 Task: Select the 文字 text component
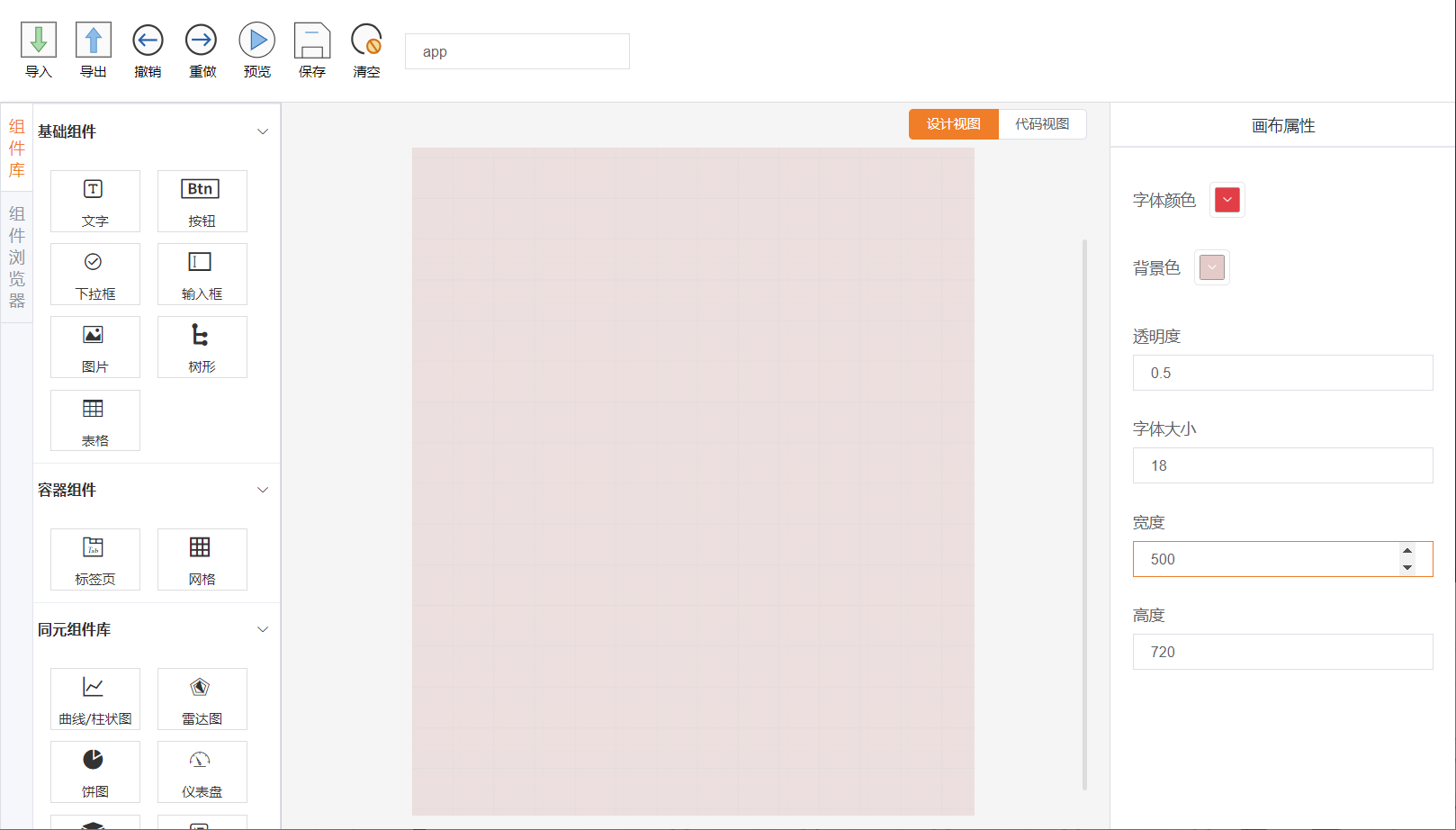[95, 201]
